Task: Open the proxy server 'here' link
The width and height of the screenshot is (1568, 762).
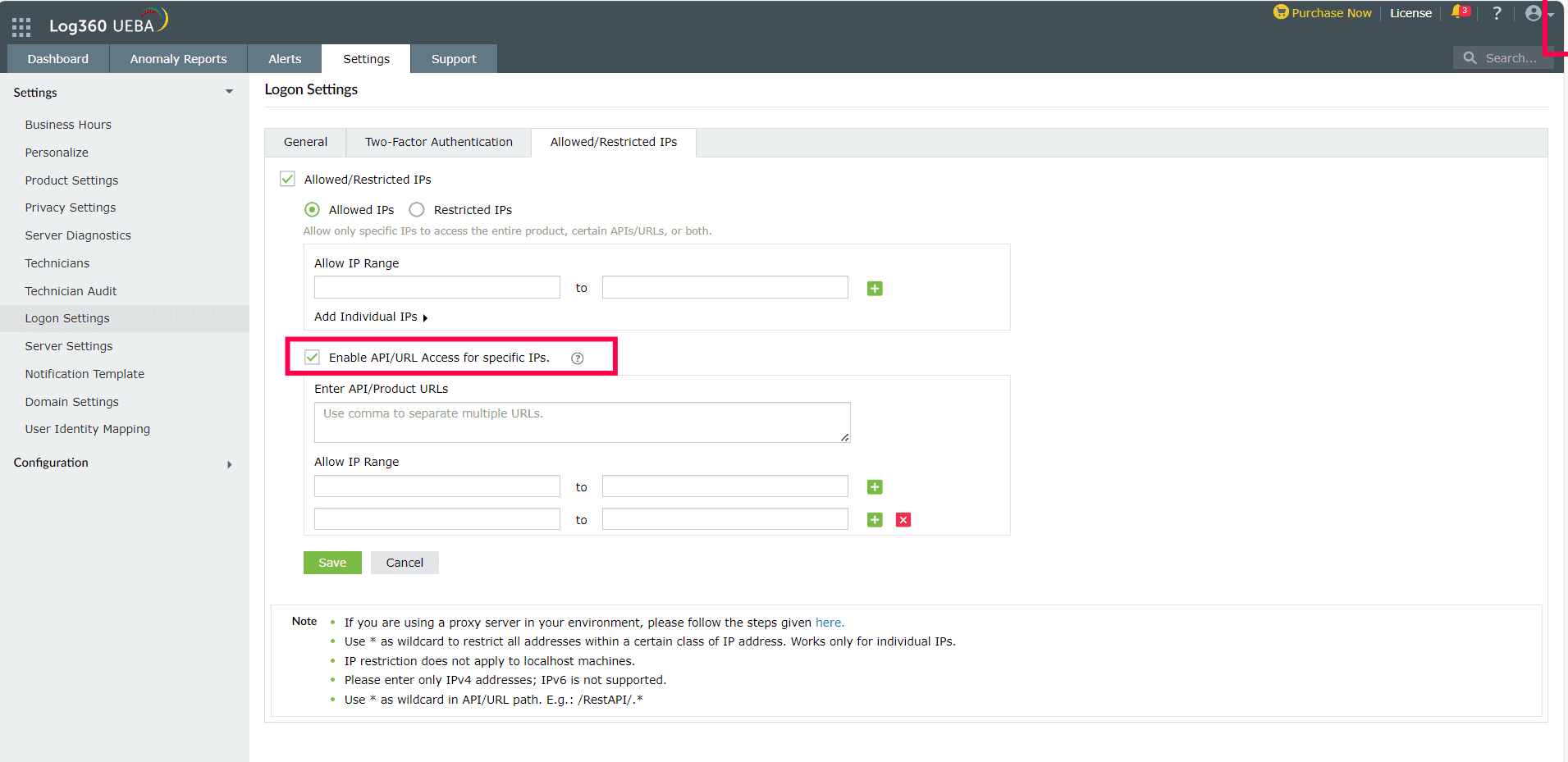Action: click(x=828, y=622)
